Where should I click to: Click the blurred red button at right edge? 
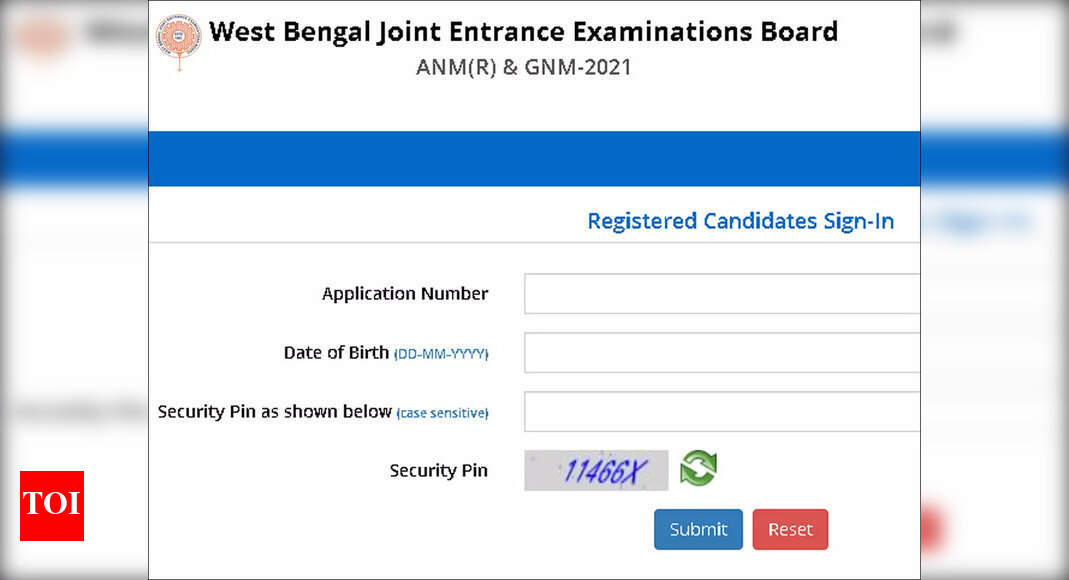[932, 529]
